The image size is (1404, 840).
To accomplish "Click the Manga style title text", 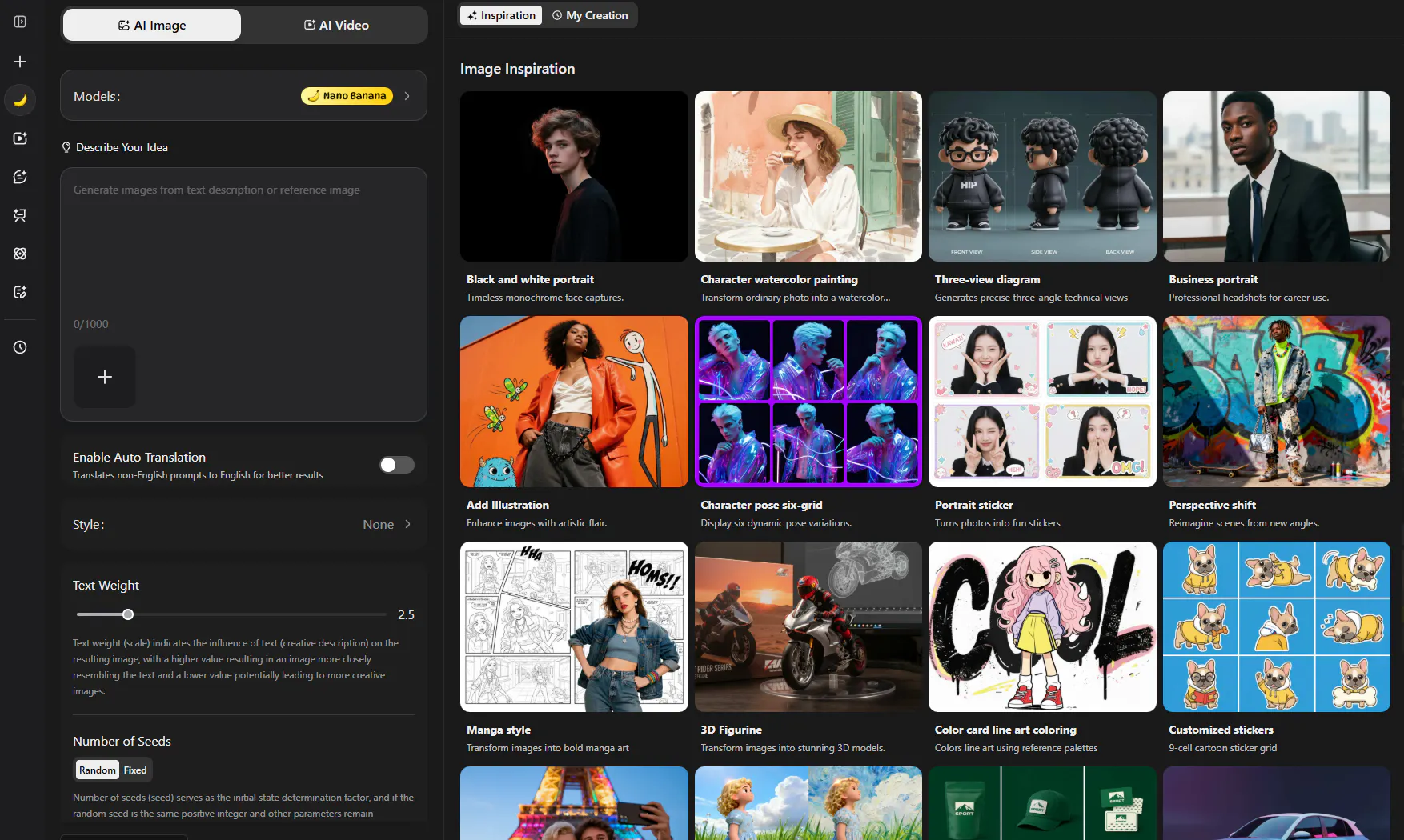I will point(498,730).
